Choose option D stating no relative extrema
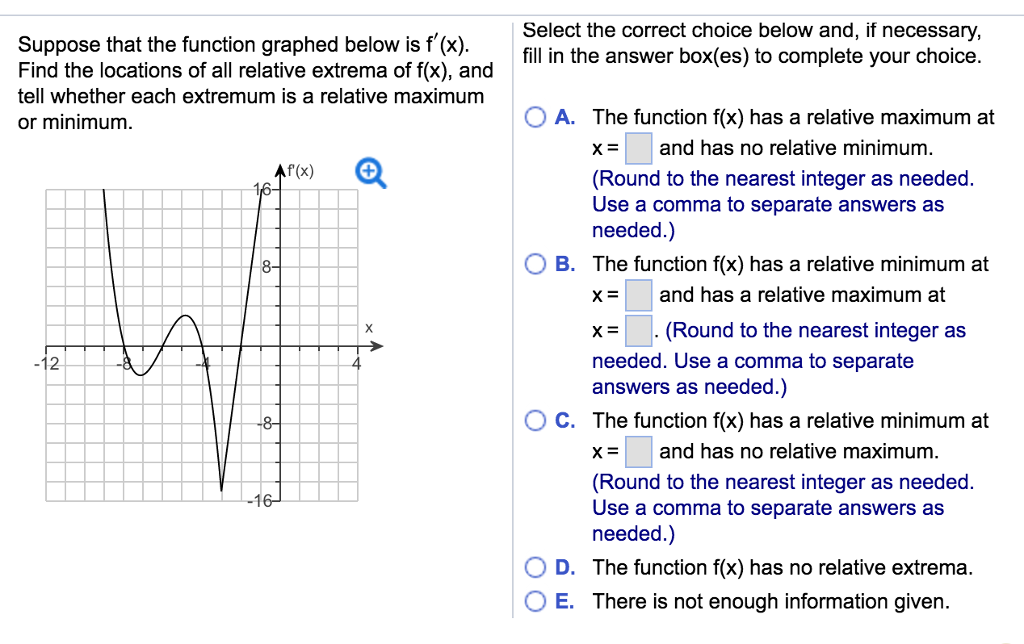The image size is (1024, 644). (535, 567)
